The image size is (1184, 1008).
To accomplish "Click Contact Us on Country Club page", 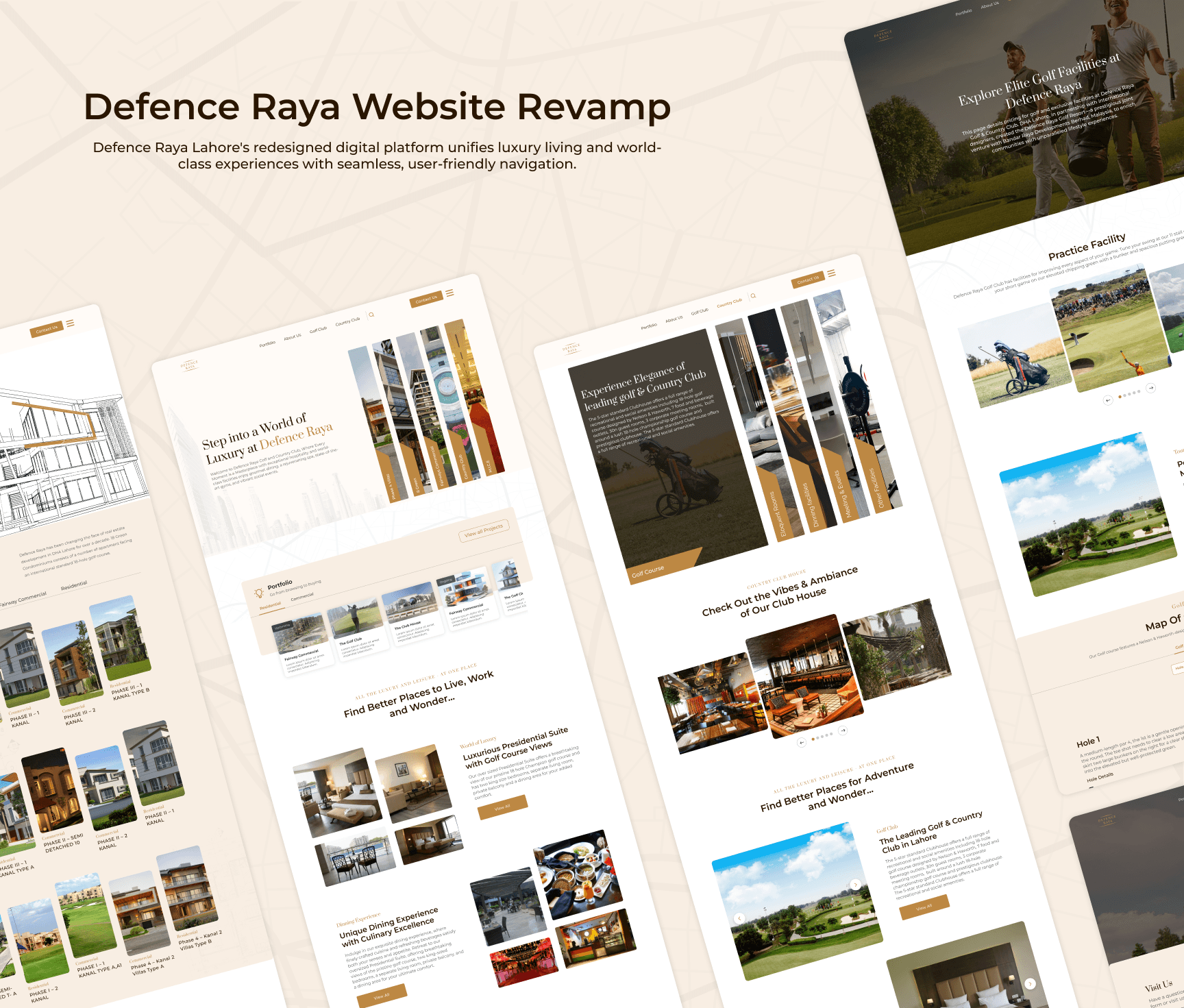I will pos(808,280).
